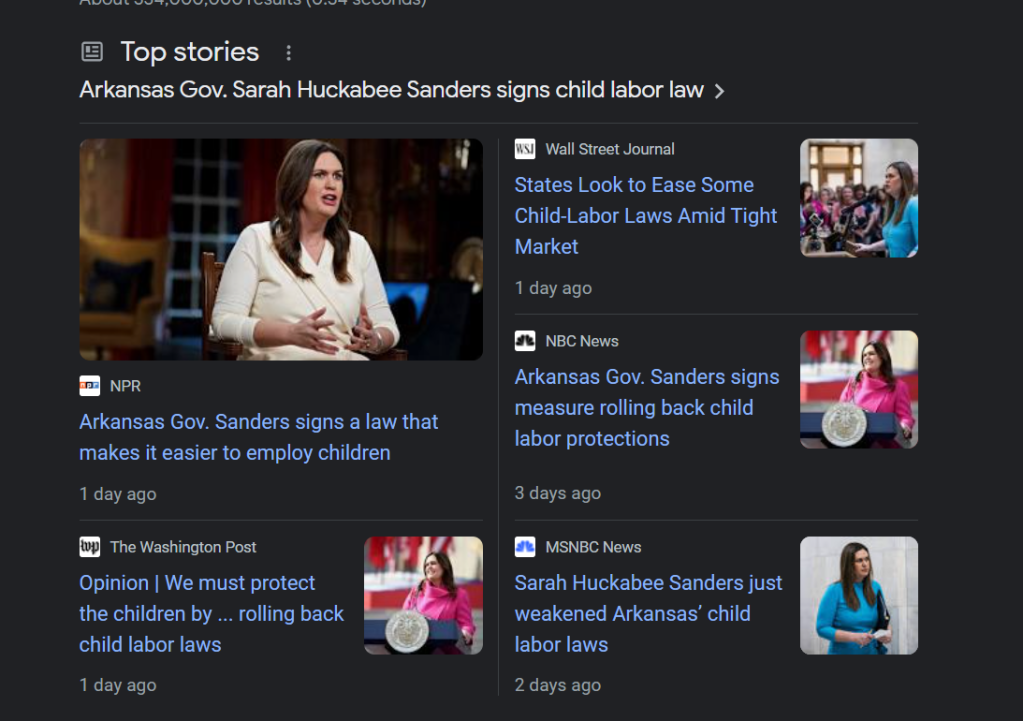Click the Washington Post logo icon
The image size is (1023, 721).
click(x=90, y=547)
